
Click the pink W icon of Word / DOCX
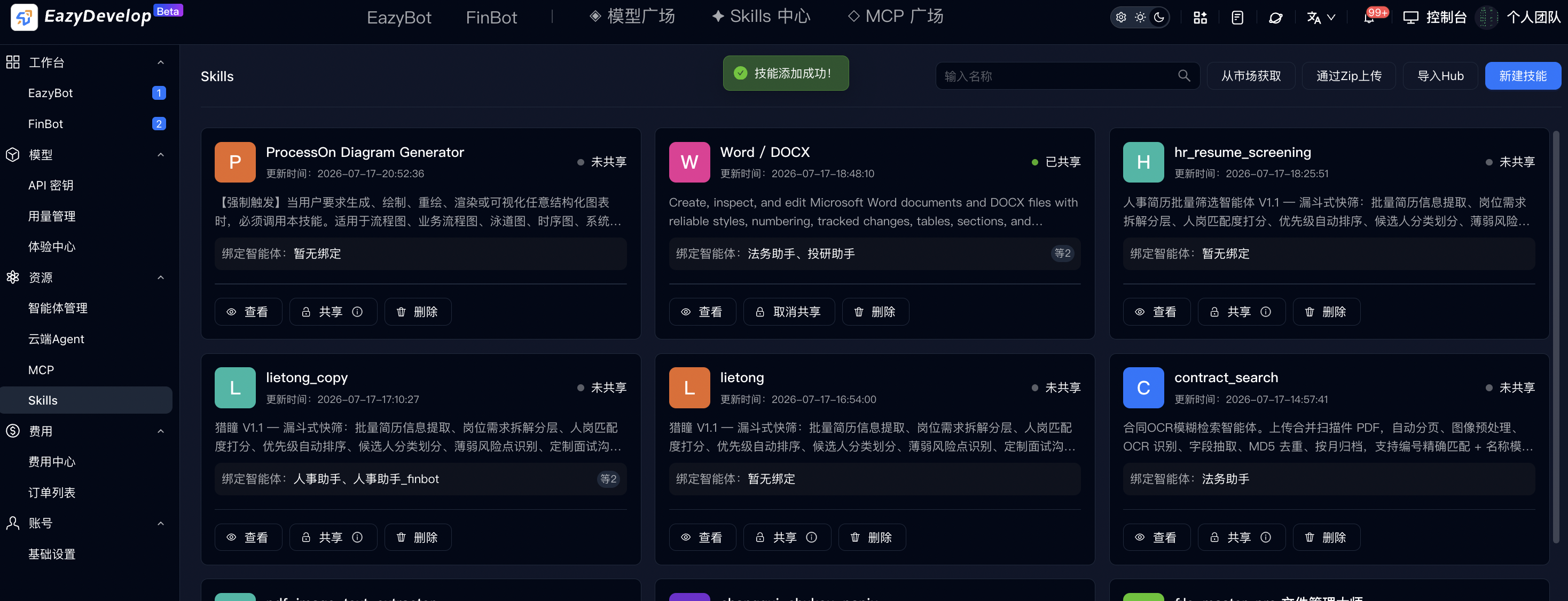[x=689, y=162]
